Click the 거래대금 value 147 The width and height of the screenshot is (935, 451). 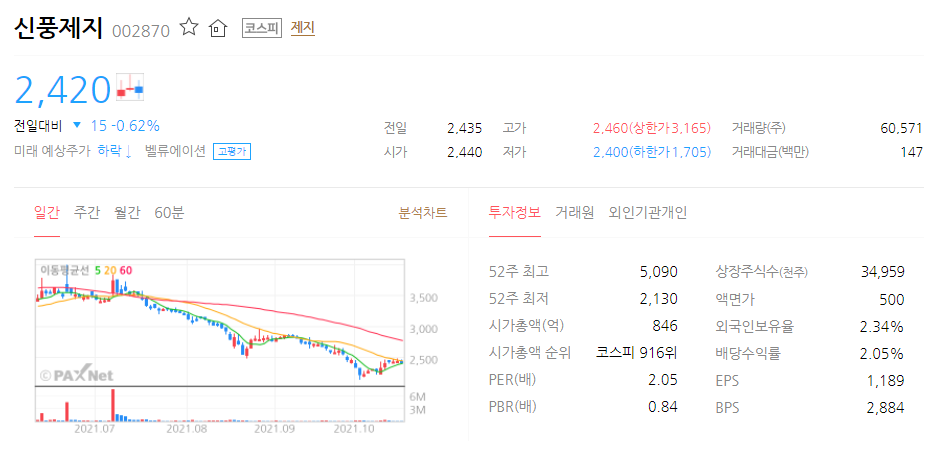[911, 152]
